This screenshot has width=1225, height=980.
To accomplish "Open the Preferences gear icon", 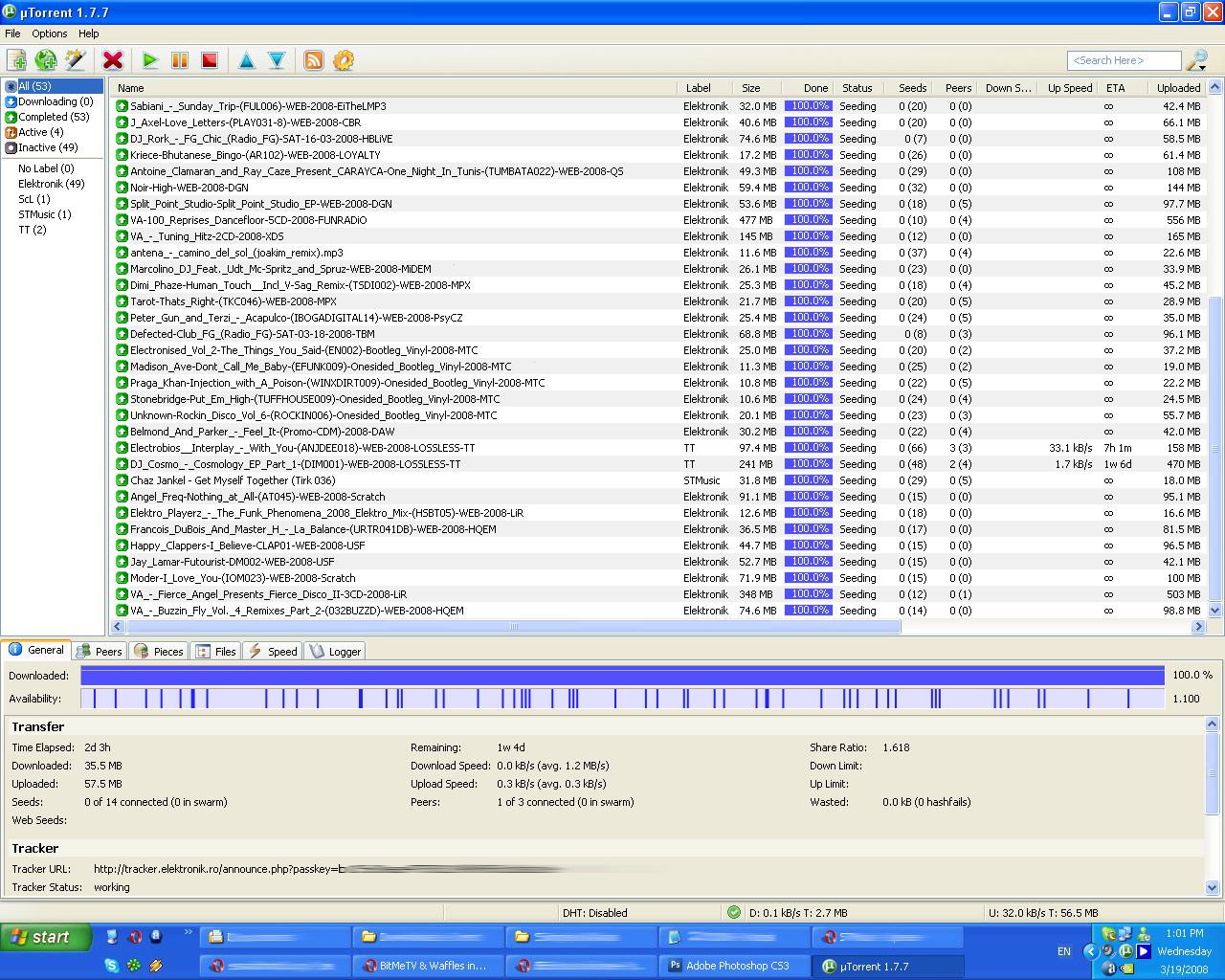I will click(x=344, y=60).
